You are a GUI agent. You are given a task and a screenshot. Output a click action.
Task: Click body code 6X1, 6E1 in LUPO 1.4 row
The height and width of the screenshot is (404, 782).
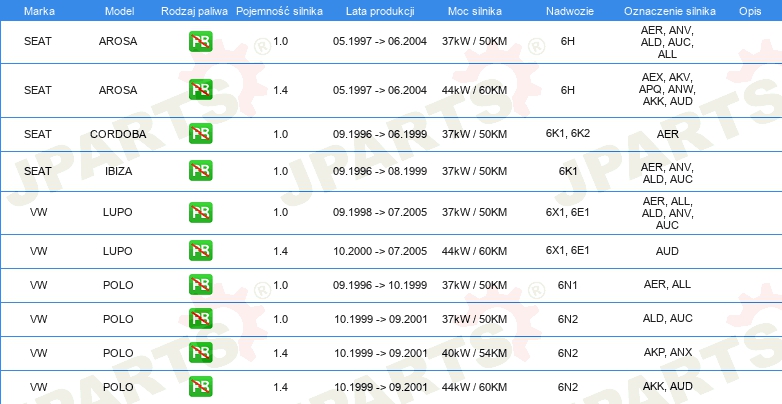pyautogui.click(x=568, y=250)
